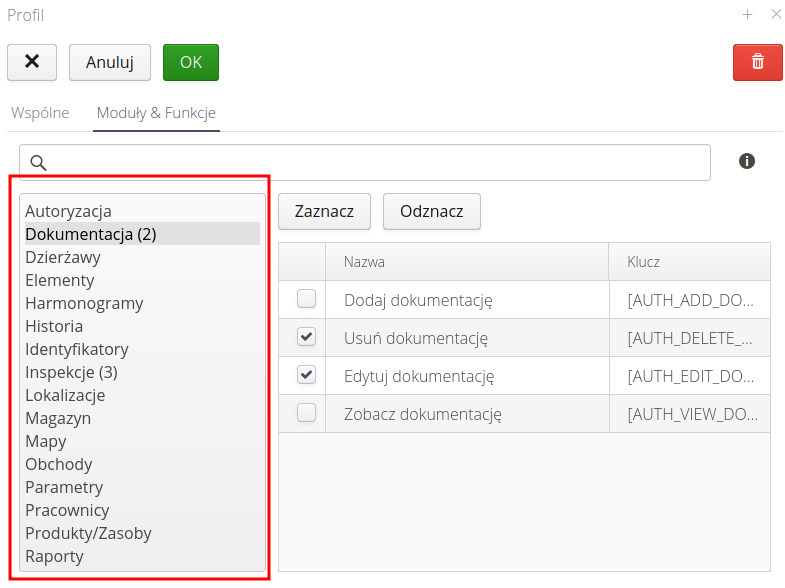Switch to the Wspólne tab
This screenshot has width=785, height=588.
click(x=40, y=113)
